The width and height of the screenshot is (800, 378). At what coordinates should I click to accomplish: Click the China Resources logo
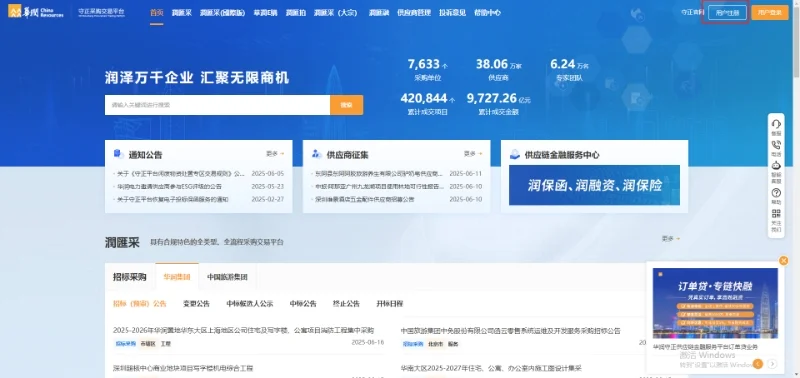(x=36, y=11)
